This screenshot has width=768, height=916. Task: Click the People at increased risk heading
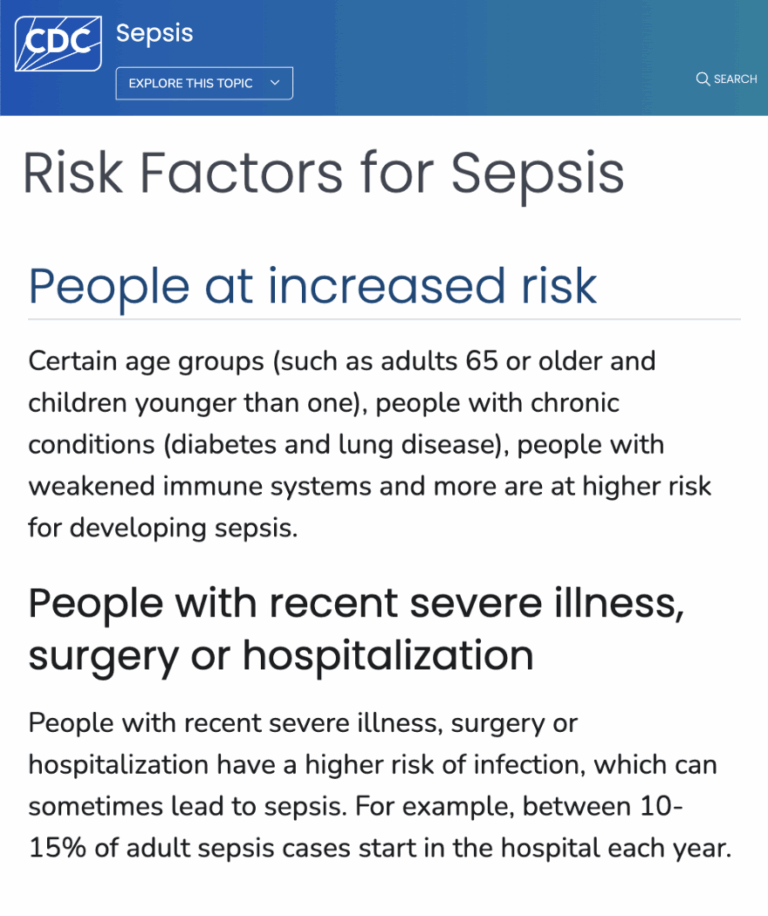point(312,287)
